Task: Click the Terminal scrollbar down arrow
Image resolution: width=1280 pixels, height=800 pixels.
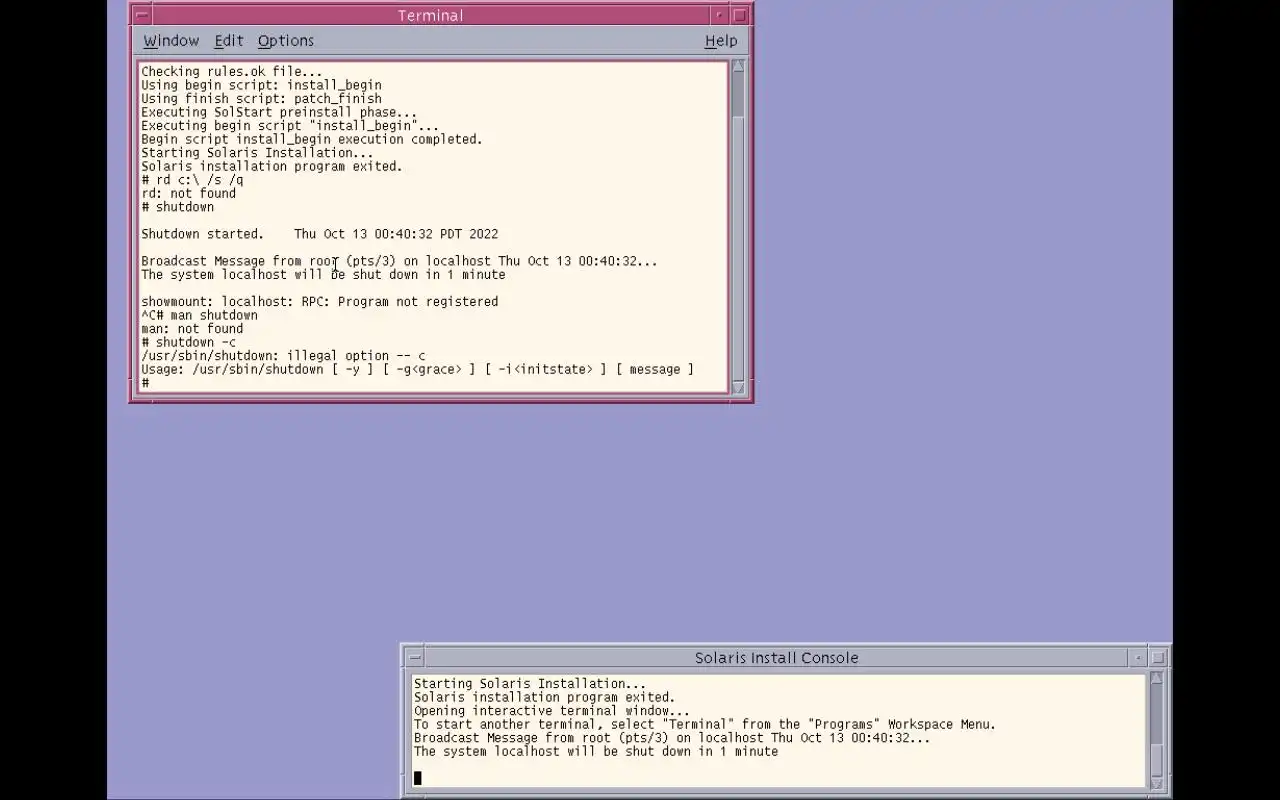Action: pyautogui.click(x=739, y=388)
